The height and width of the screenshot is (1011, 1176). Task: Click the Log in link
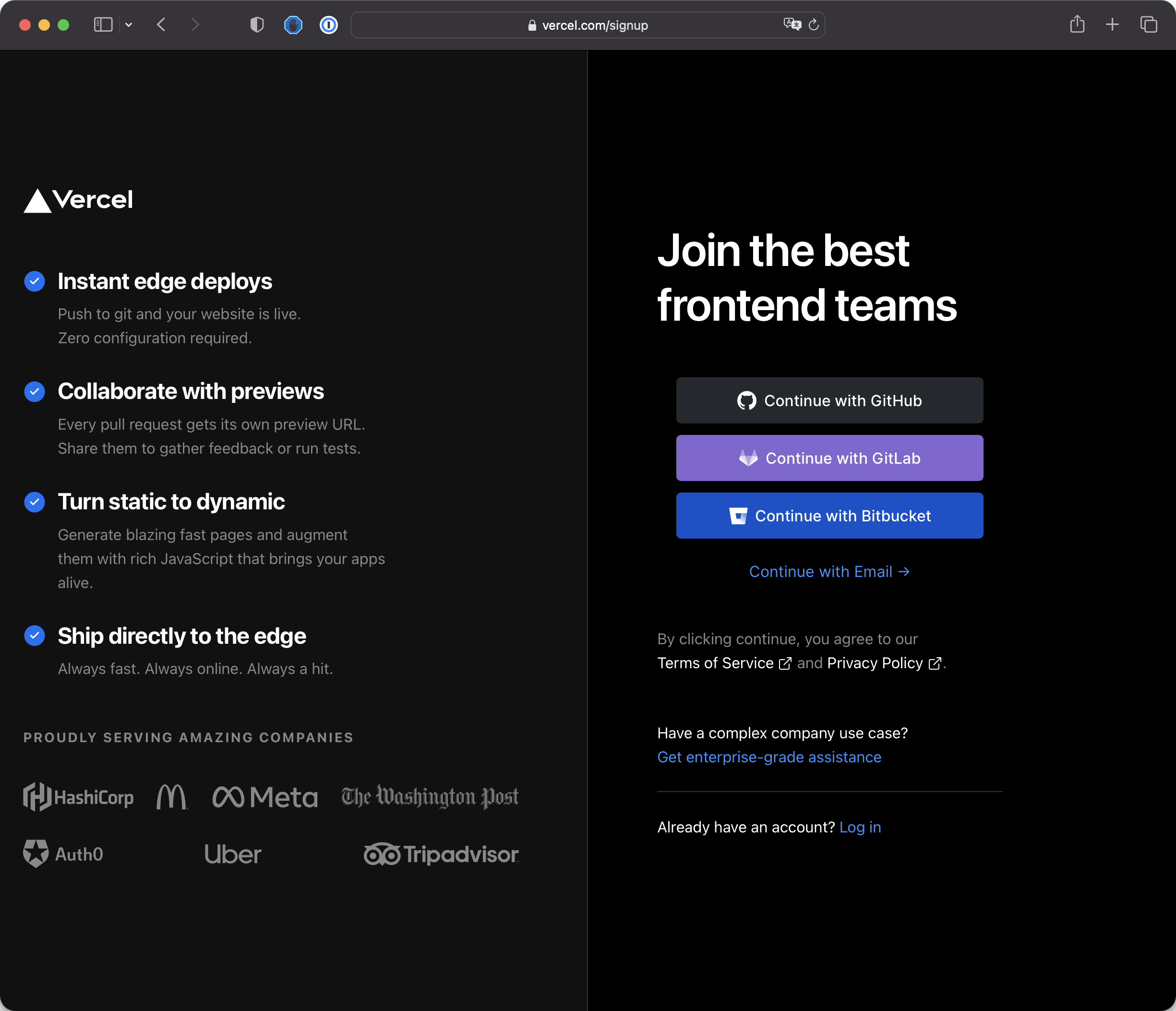(x=860, y=827)
